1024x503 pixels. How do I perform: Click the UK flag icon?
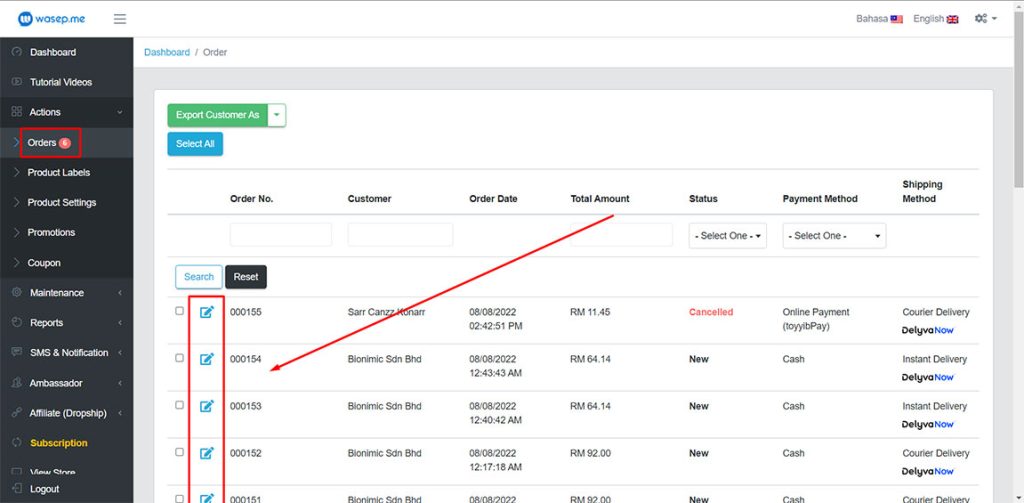pos(952,19)
